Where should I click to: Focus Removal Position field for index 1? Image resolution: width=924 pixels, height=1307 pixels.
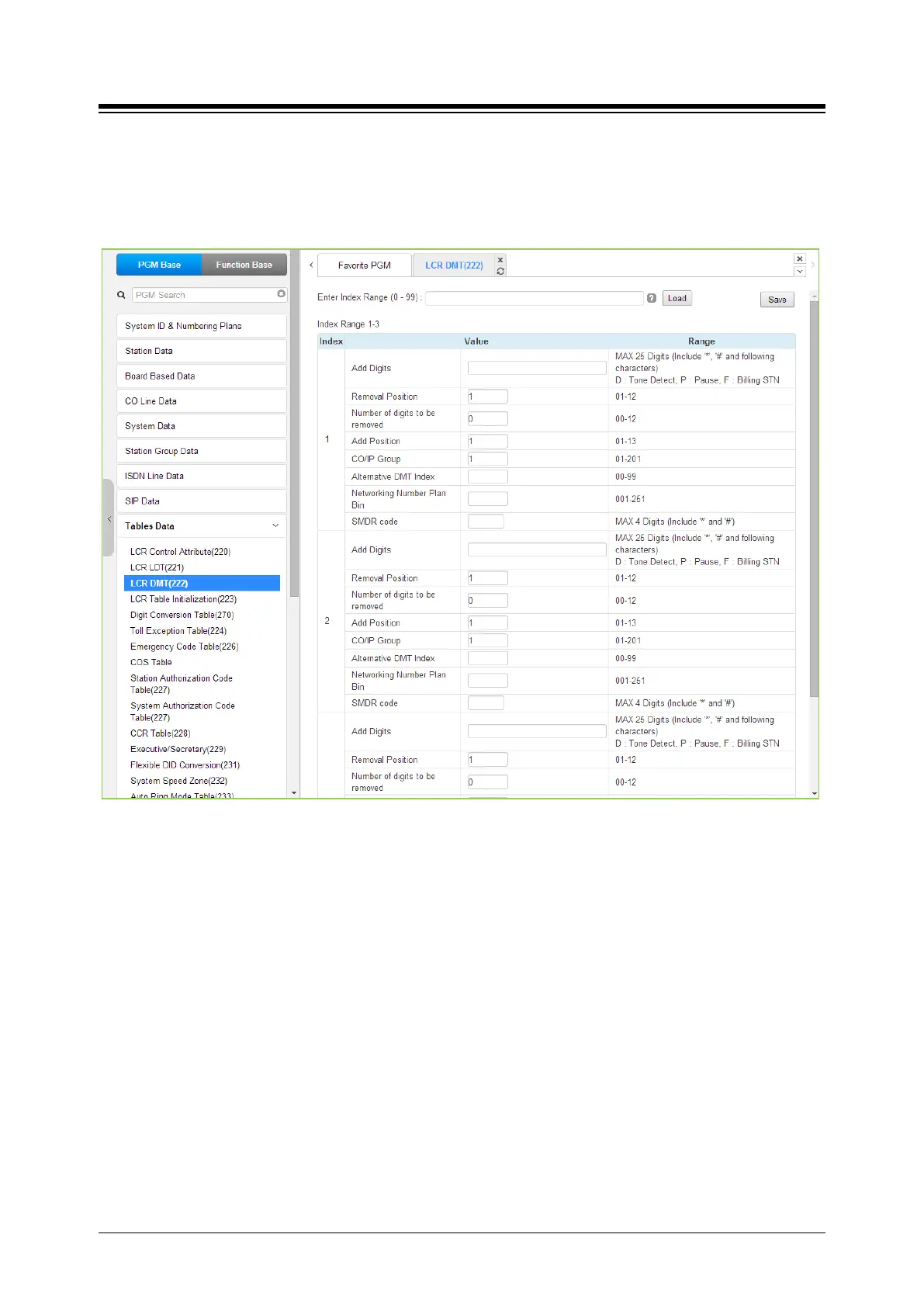coord(488,397)
